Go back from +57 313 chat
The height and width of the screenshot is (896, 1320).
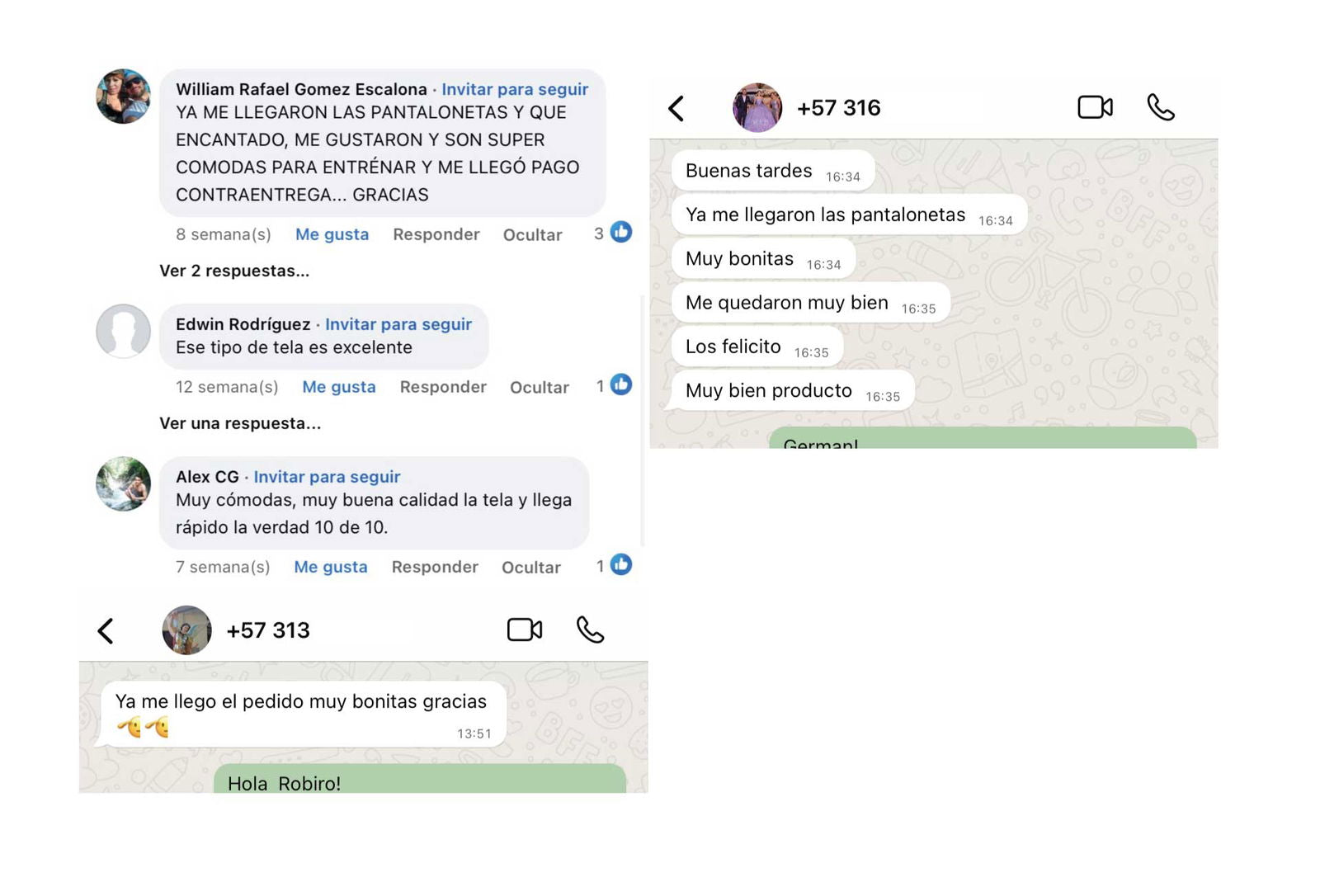(x=105, y=631)
